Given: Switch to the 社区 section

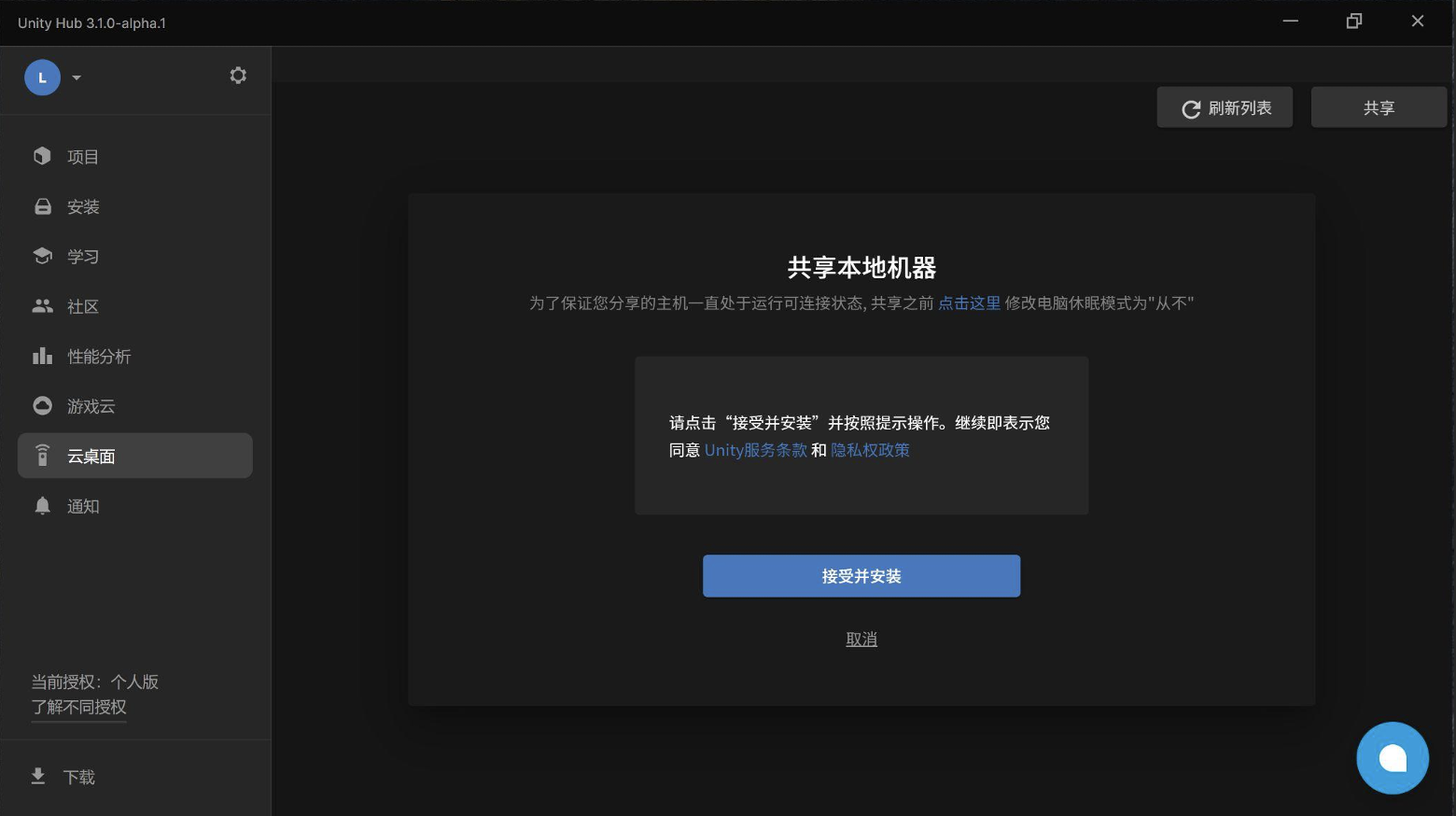Looking at the screenshot, I should click(83, 306).
